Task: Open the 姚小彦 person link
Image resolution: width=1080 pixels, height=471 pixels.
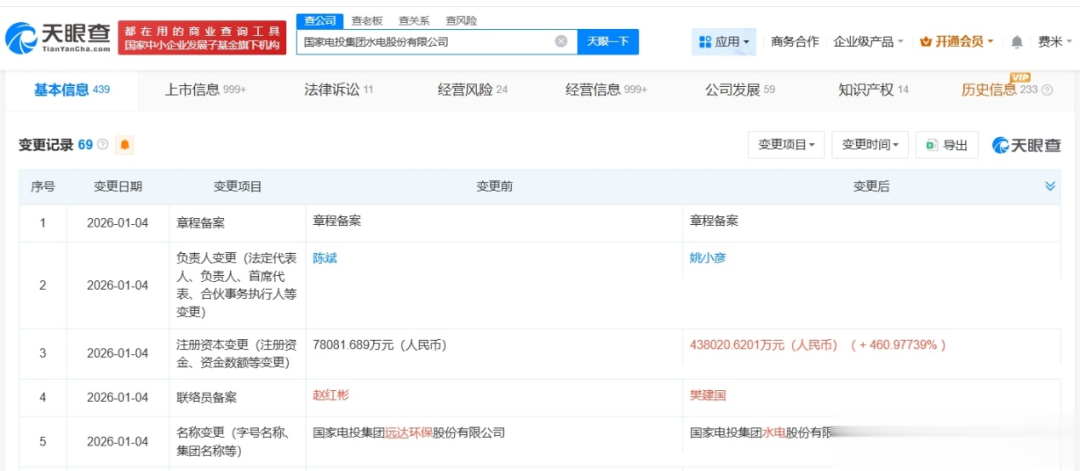Action: click(708, 259)
